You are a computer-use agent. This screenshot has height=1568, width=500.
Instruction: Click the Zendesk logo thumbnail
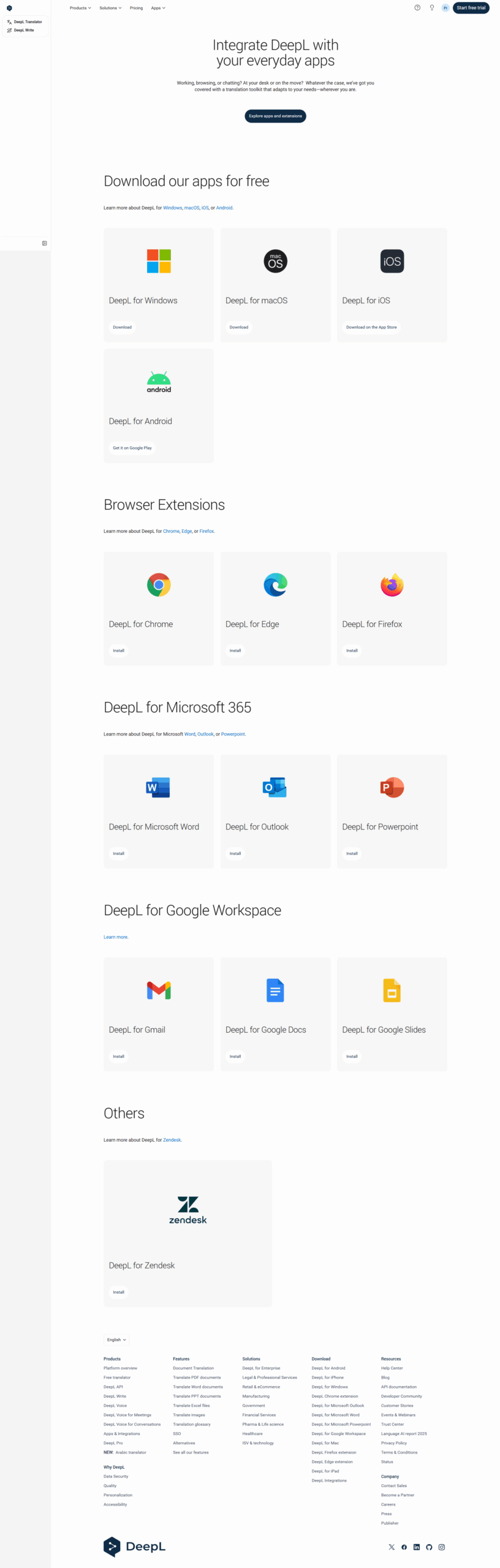187,1209
